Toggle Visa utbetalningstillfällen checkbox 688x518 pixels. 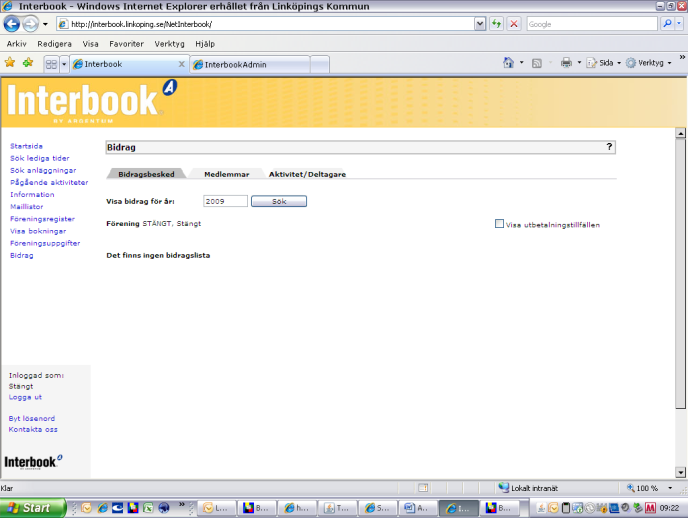coord(499,224)
